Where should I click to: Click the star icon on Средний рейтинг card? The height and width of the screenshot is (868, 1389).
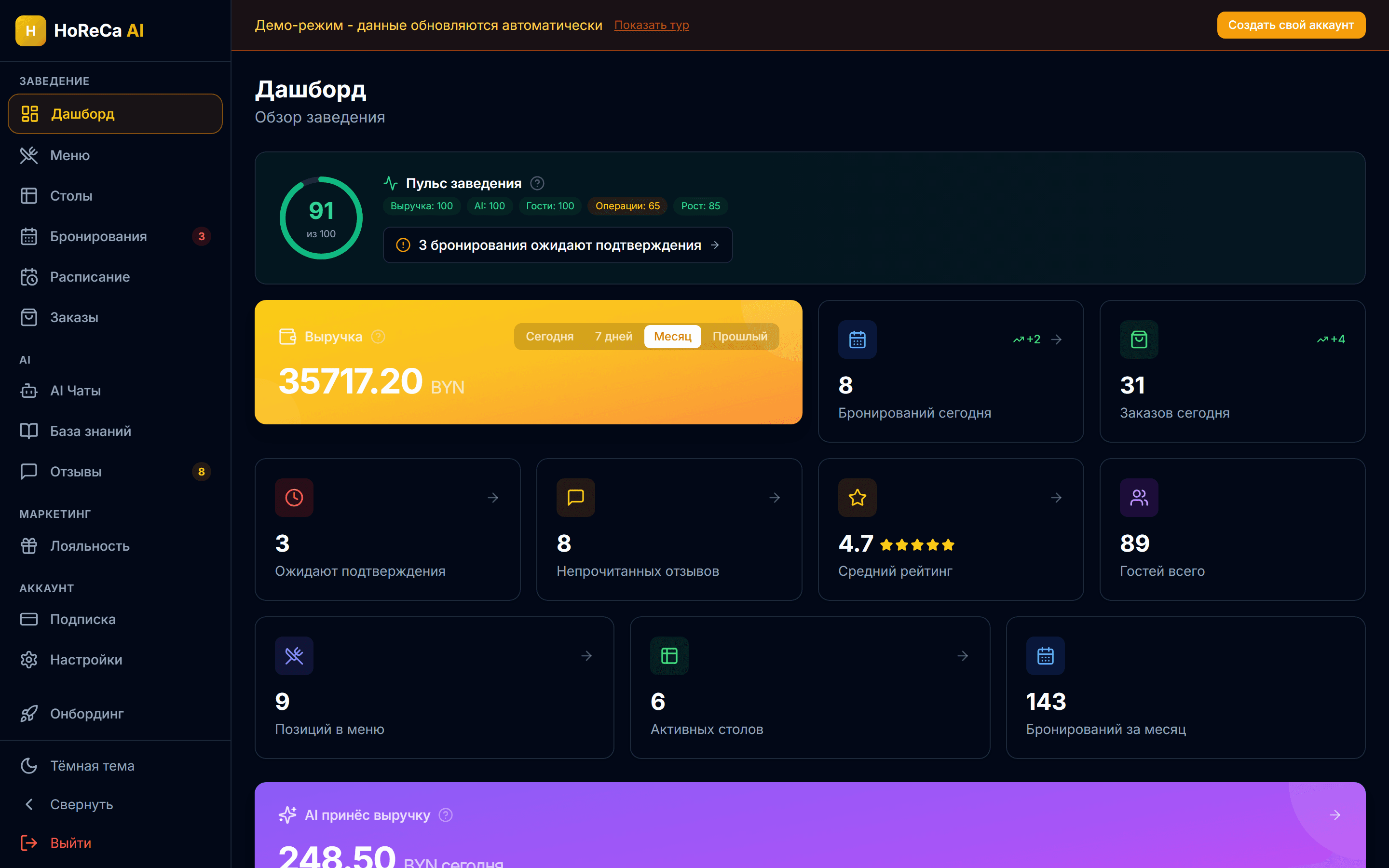(857, 497)
